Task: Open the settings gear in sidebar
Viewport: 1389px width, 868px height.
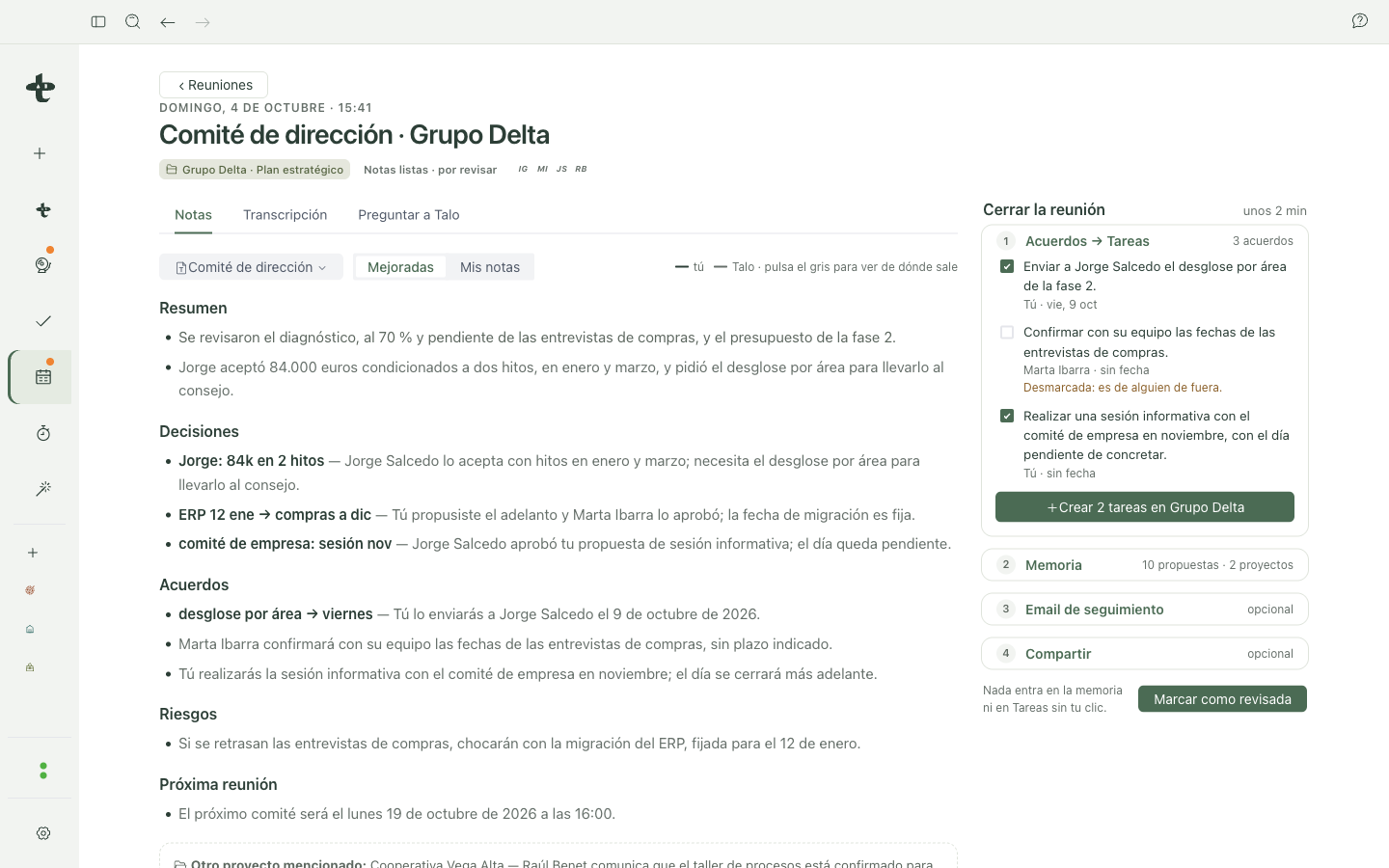Action: (42, 833)
